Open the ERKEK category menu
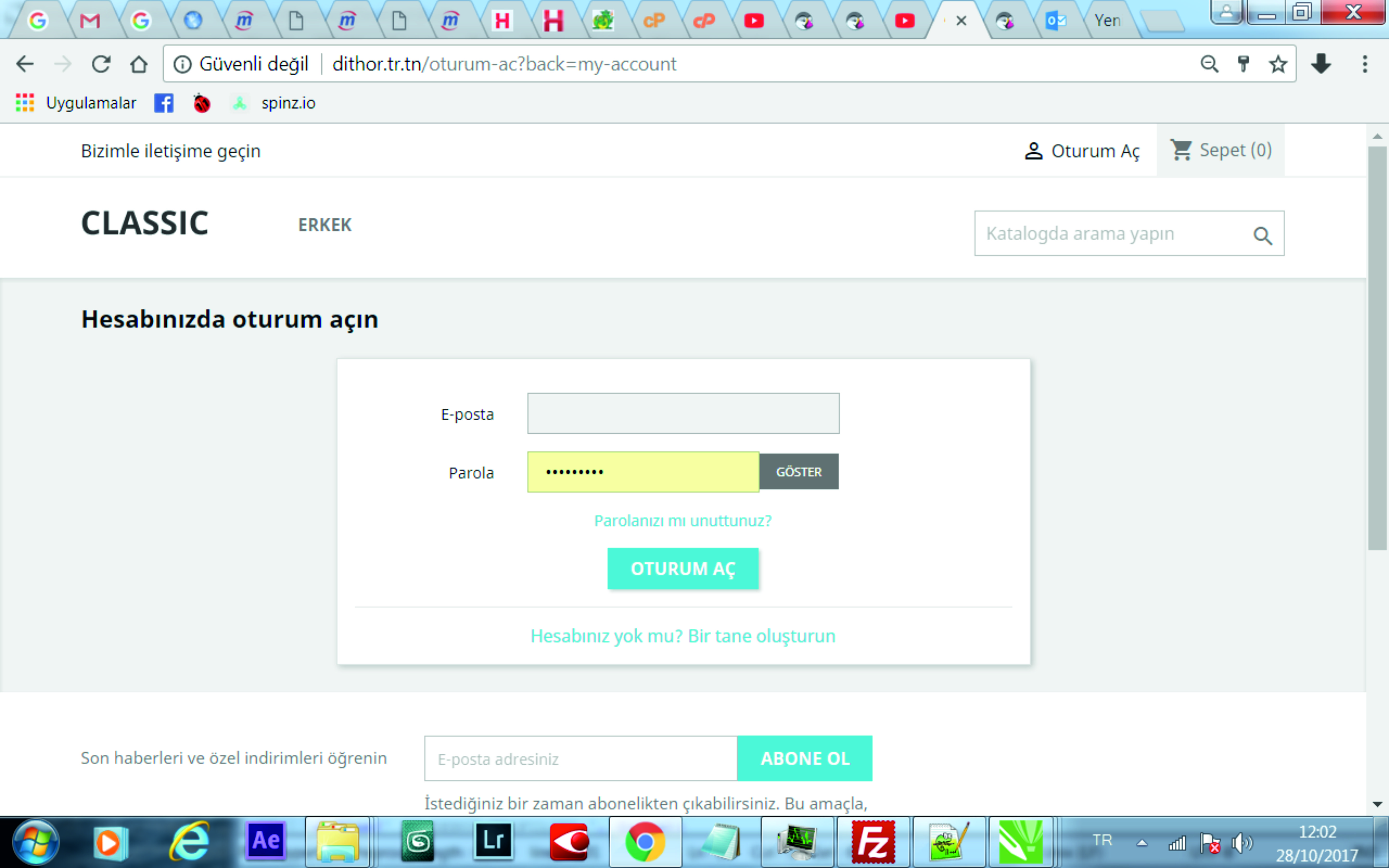Screen dimensions: 1389x868 (324, 224)
